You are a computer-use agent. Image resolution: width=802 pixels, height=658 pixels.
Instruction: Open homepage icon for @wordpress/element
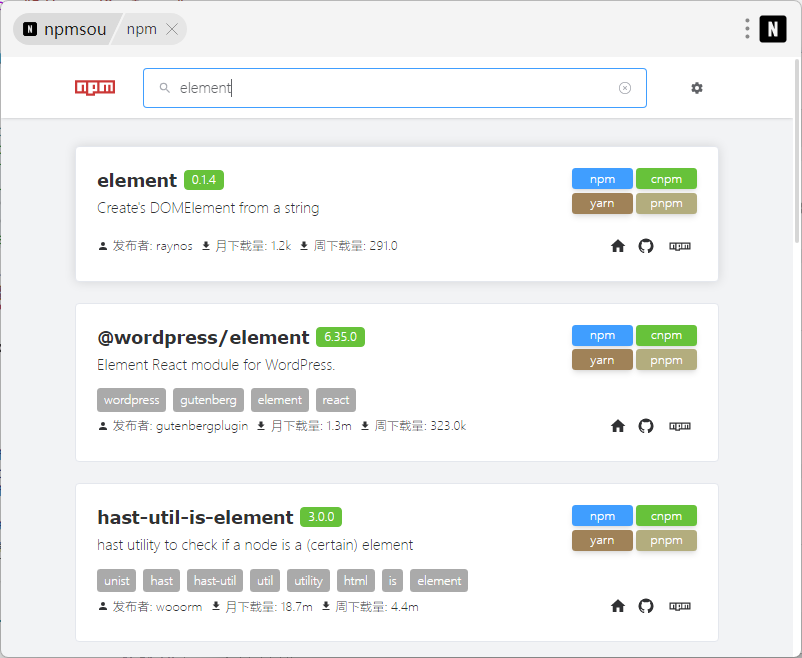tap(618, 426)
